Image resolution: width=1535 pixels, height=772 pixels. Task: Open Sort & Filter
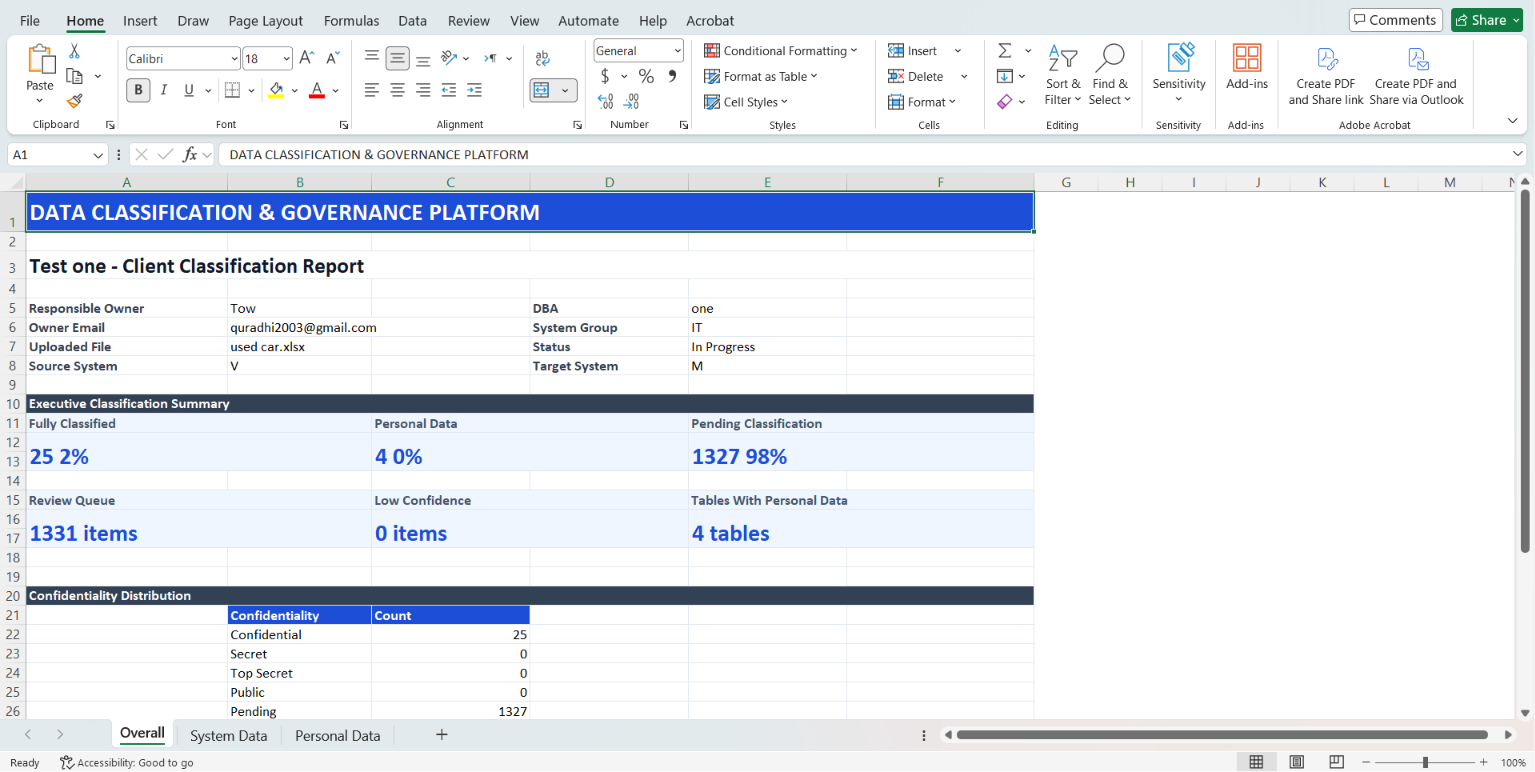[x=1063, y=75]
